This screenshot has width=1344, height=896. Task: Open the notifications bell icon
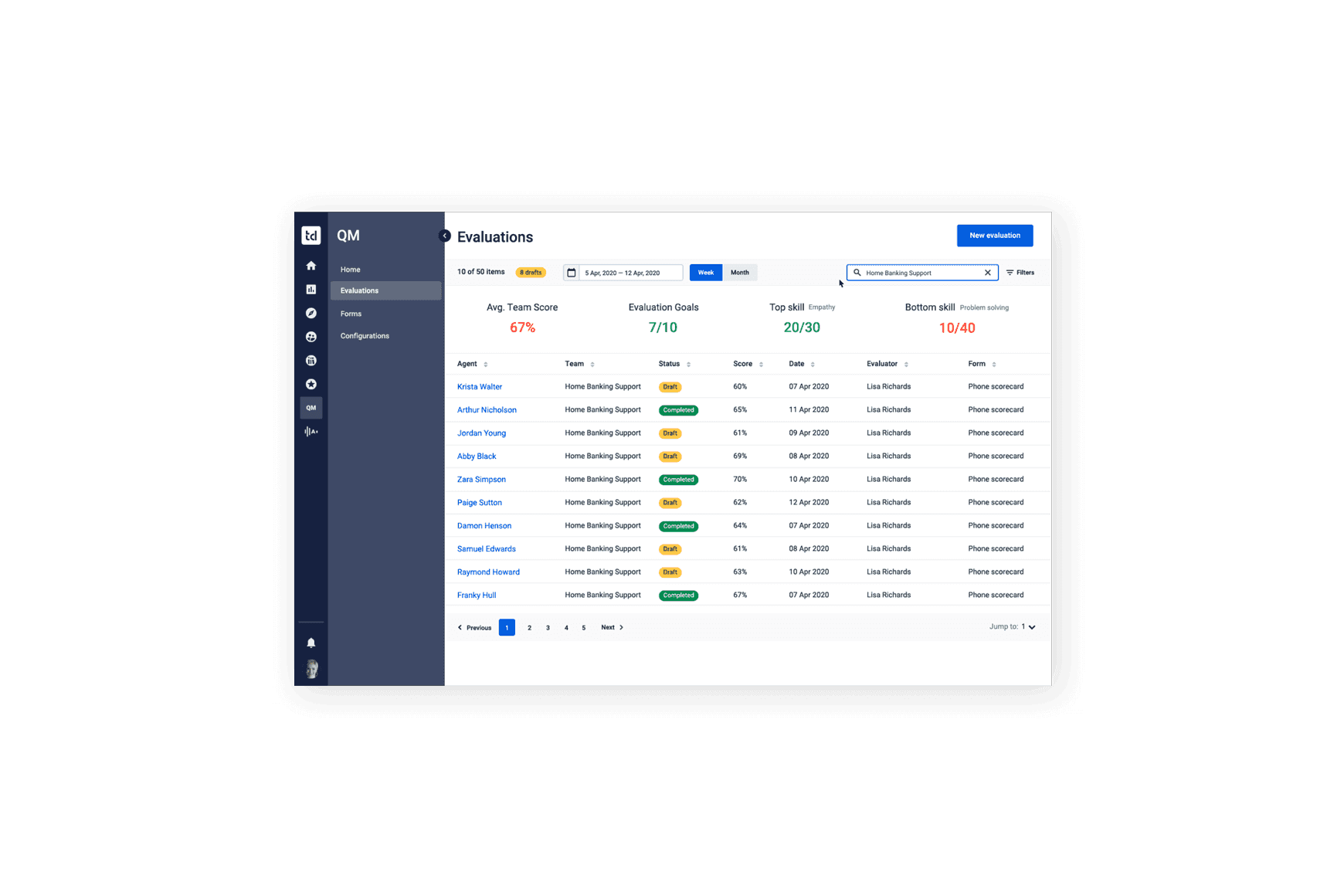311,643
